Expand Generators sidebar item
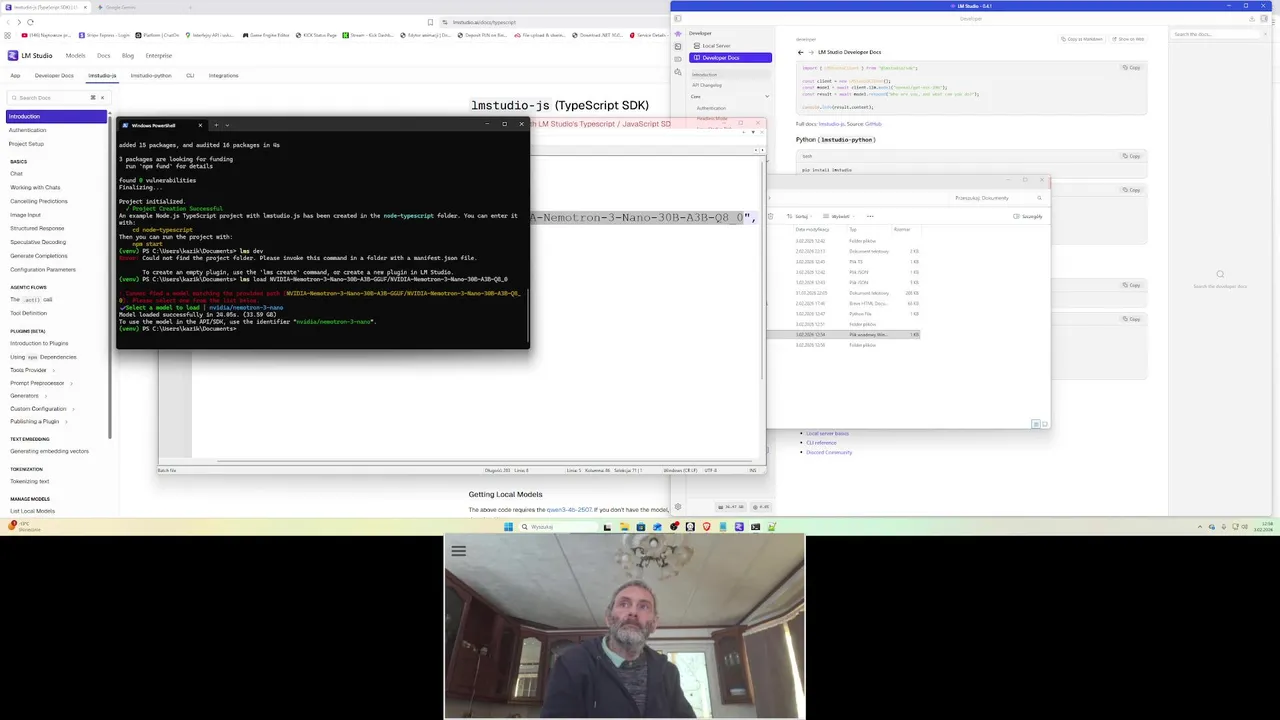This screenshot has width=1280, height=720. [47, 396]
